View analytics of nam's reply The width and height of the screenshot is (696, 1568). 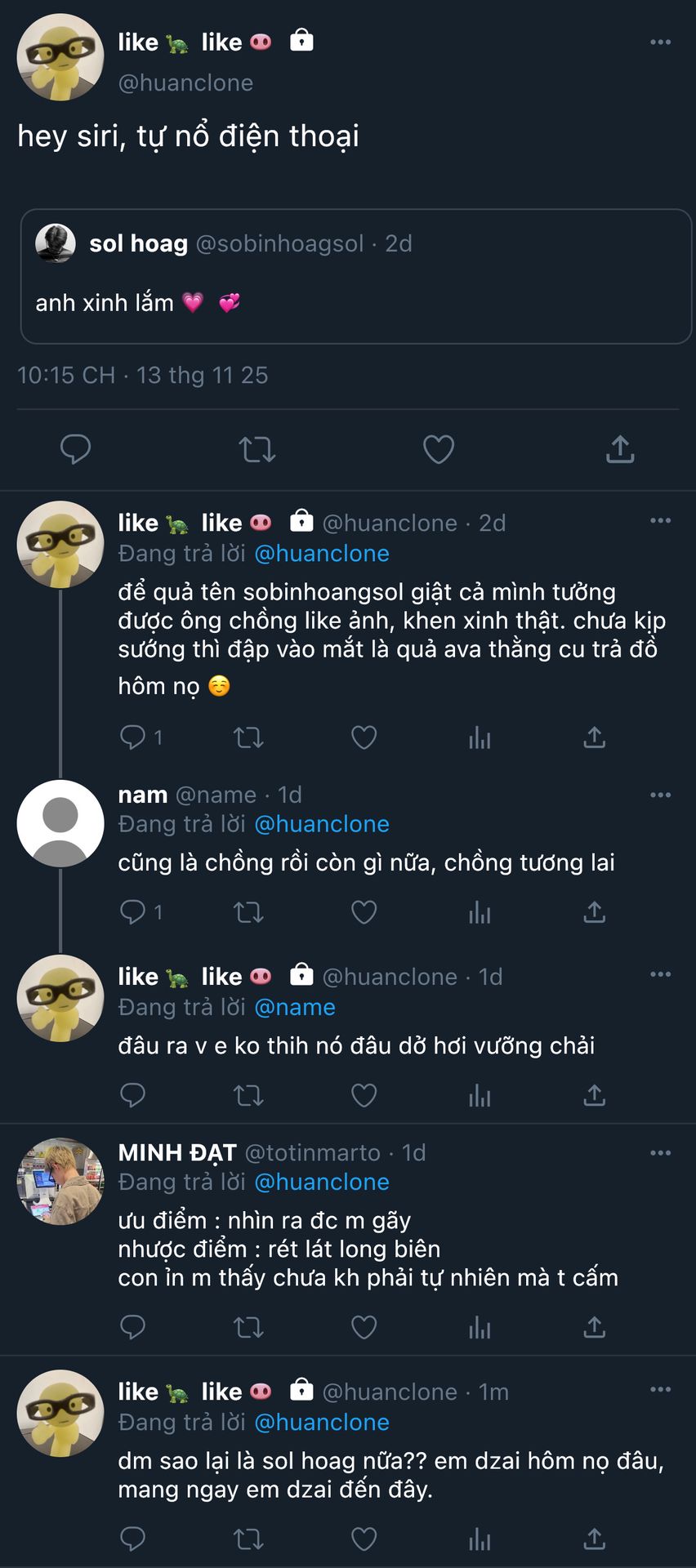pyautogui.click(x=480, y=911)
